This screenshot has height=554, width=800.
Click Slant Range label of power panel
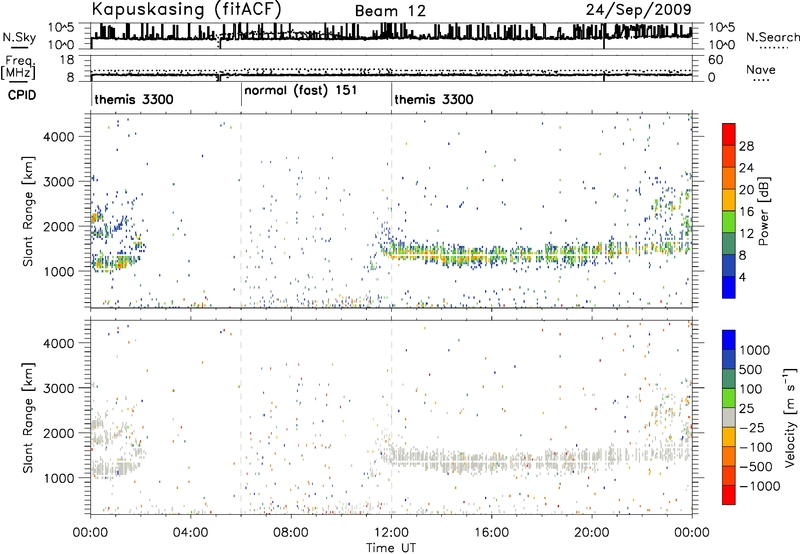(x=28, y=211)
